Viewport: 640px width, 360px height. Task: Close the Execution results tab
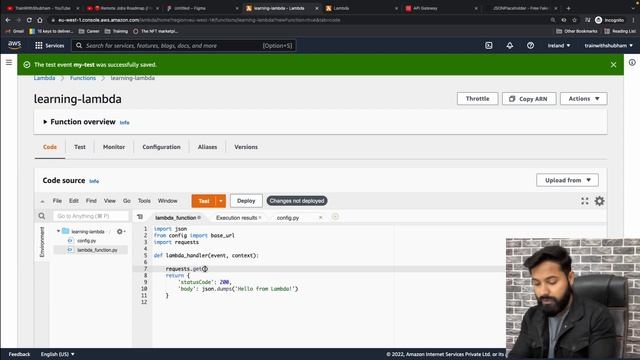[x=260, y=218]
